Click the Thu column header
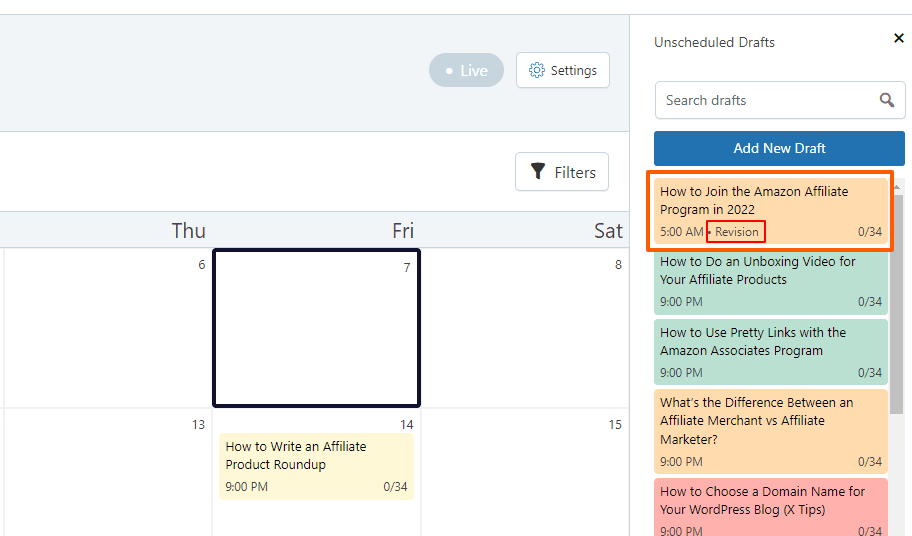Image resolution: width=912 pixels, height=536 pixels. (188, 231)
